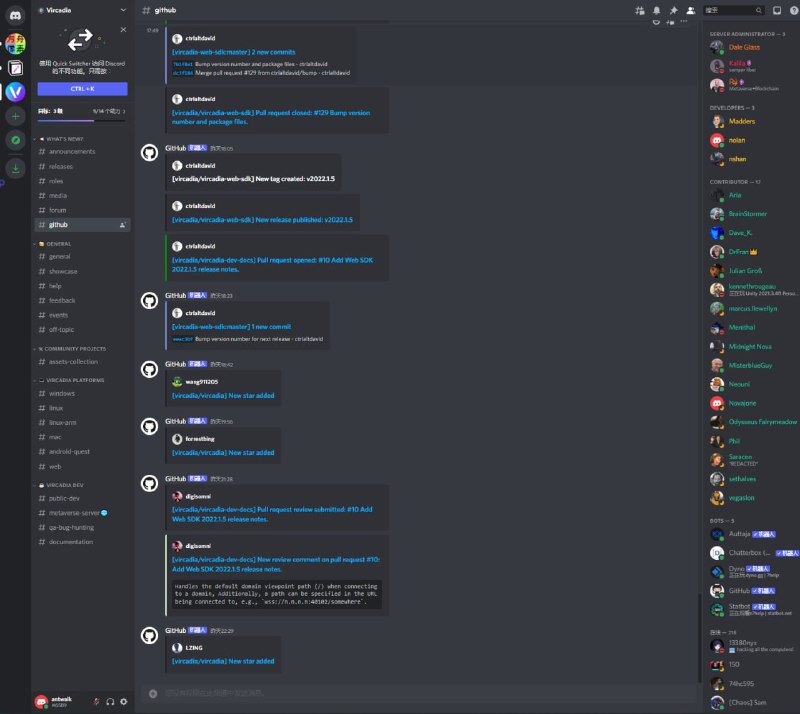Open notification settings bell icon
Screen dimensions: 800x714
click(x=657, y=10)
